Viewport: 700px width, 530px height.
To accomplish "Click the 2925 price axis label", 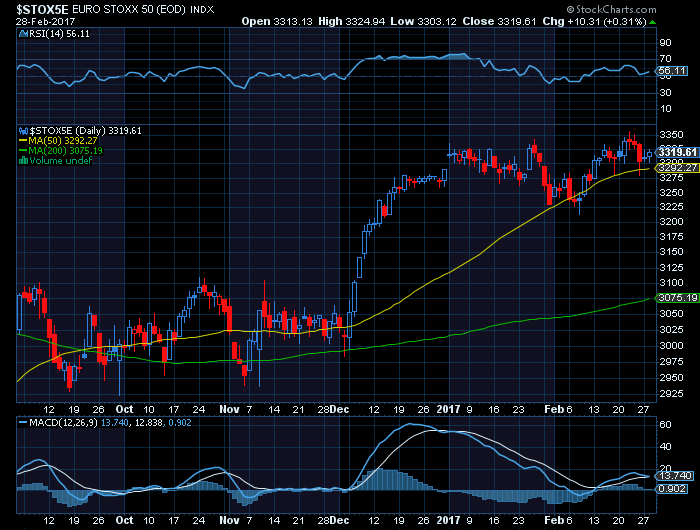I will [x=671, y=394].
